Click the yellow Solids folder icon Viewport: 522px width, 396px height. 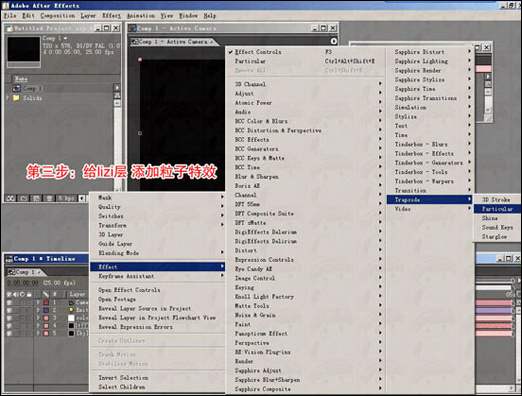pos(16,98)
